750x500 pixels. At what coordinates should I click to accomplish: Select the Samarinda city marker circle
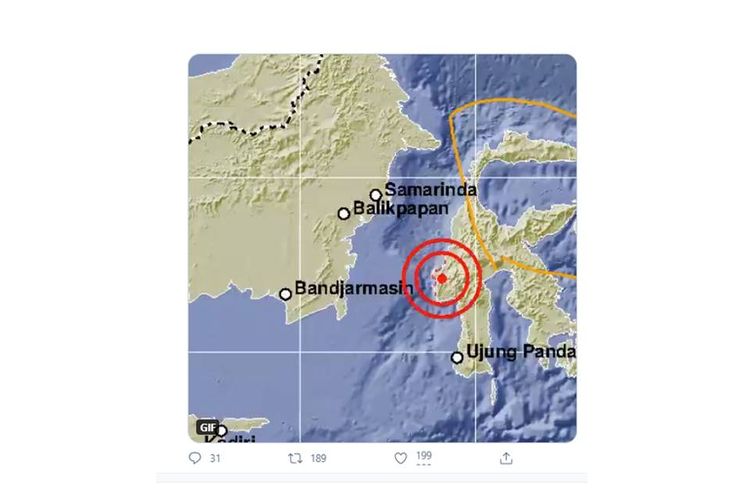click(x=376, y=195)
